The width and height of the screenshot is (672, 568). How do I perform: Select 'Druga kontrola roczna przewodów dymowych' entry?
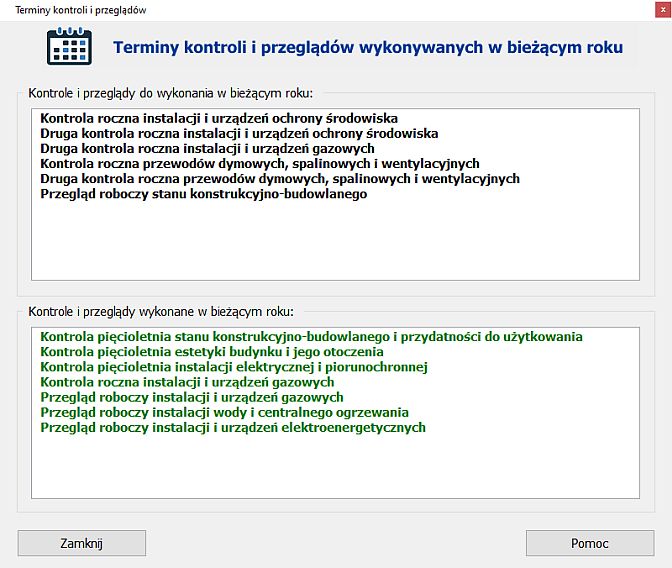[280, 179]
